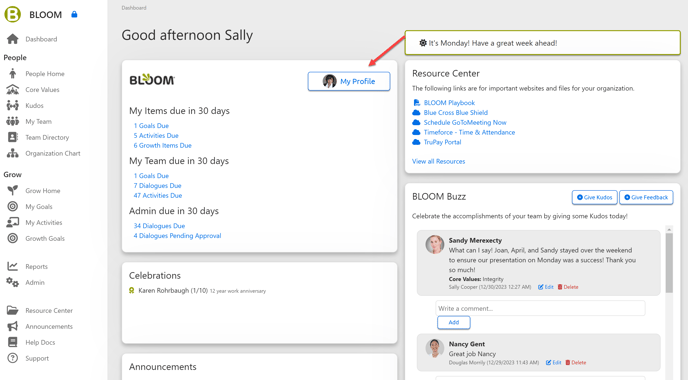Open the My Profile button

point(349,82)
